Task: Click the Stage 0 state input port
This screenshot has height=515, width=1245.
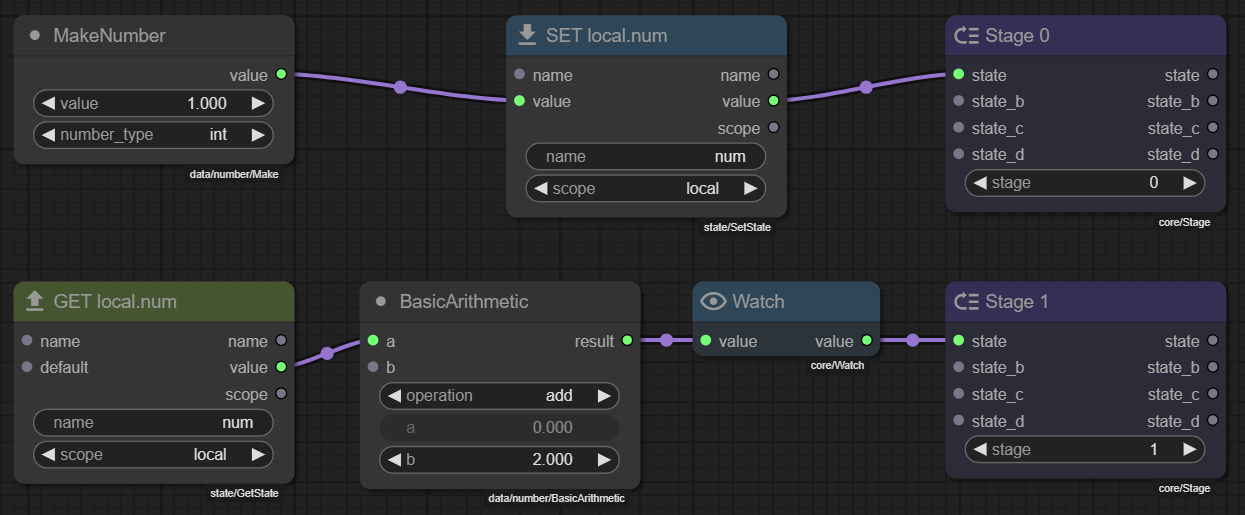Action: 959,74
